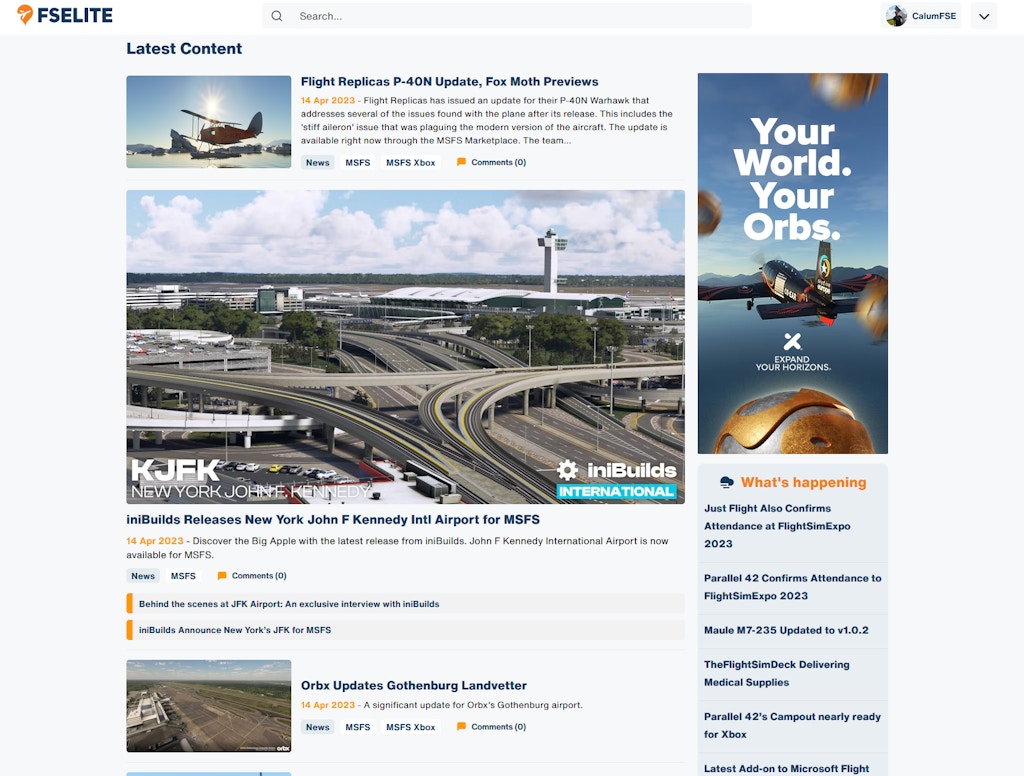
Task: Expand the user account dropdown chevron
Action: (x=983, y=16)
